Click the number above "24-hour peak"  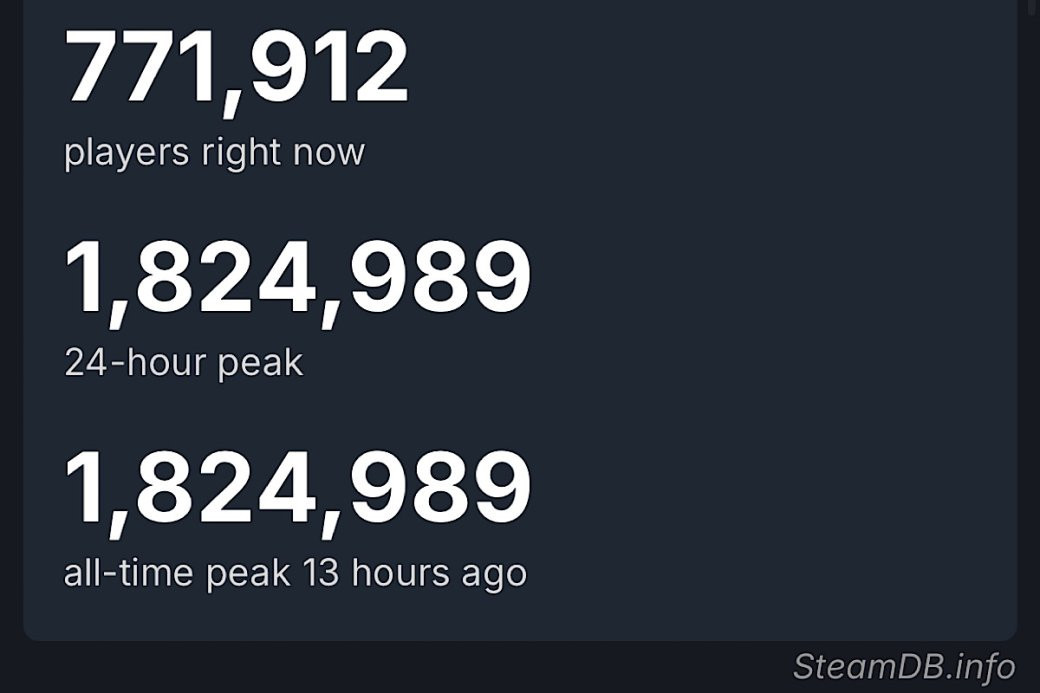pyautogui.click(x=297, y=279)
